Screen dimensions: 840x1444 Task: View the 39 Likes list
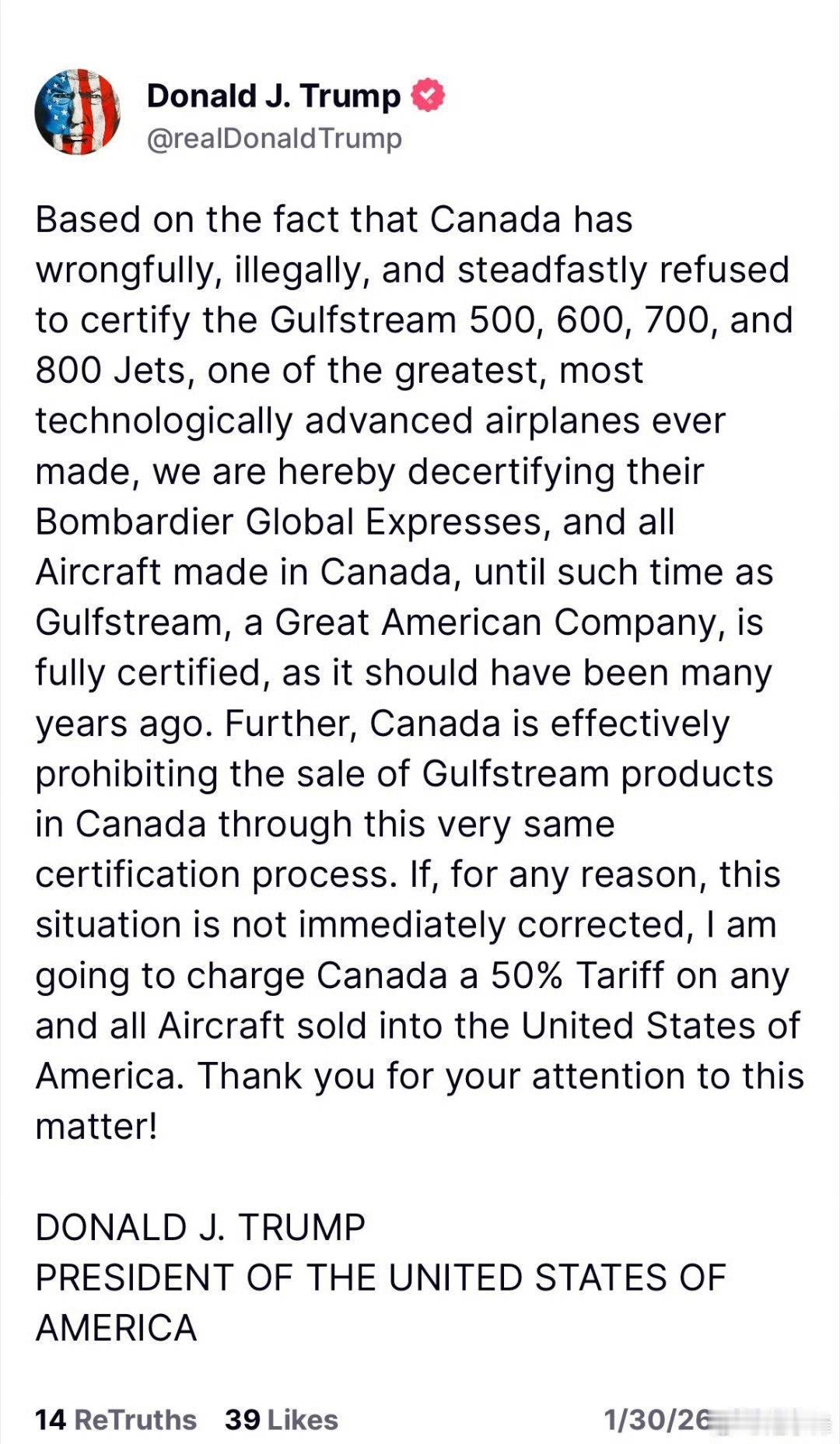[282, 1420]
